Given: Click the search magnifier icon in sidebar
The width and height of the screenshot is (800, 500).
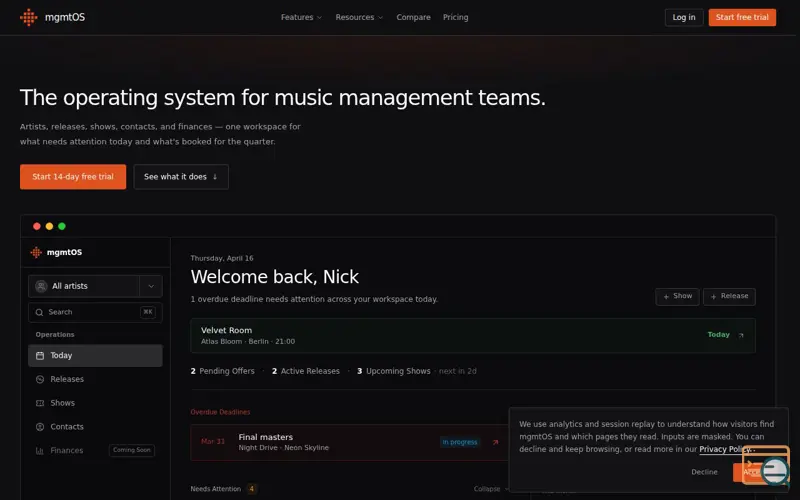Looking at the screenshot, I should pyautogui.click(x=39, y=312).
